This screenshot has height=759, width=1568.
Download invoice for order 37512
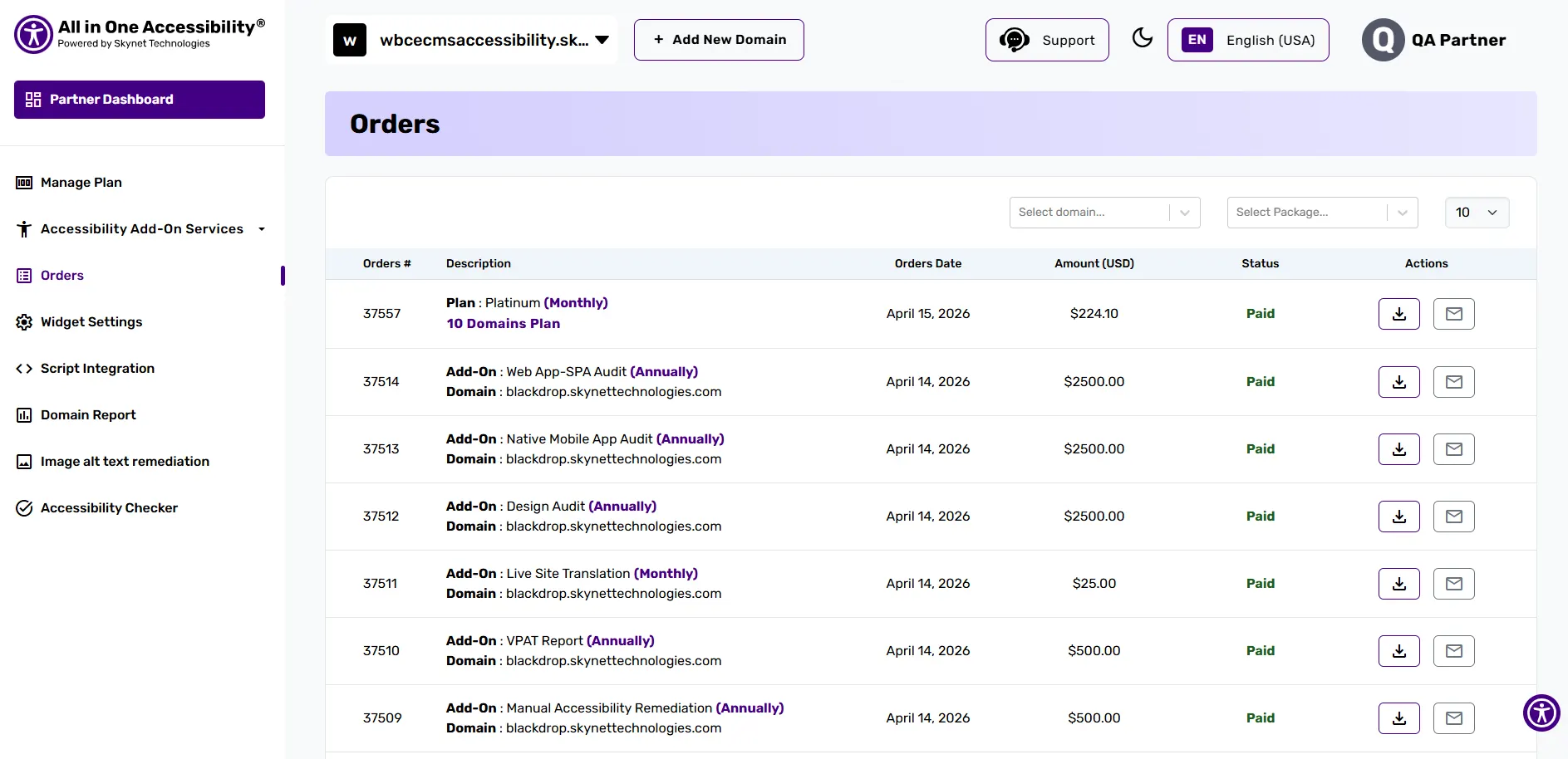[1399, 517]
